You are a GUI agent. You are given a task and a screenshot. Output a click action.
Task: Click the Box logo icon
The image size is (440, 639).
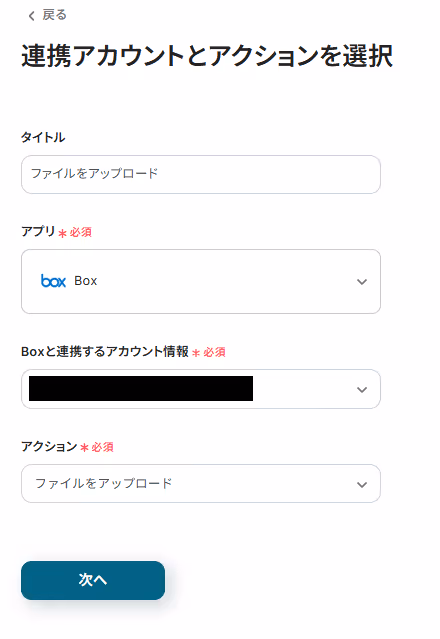[53, 281]
